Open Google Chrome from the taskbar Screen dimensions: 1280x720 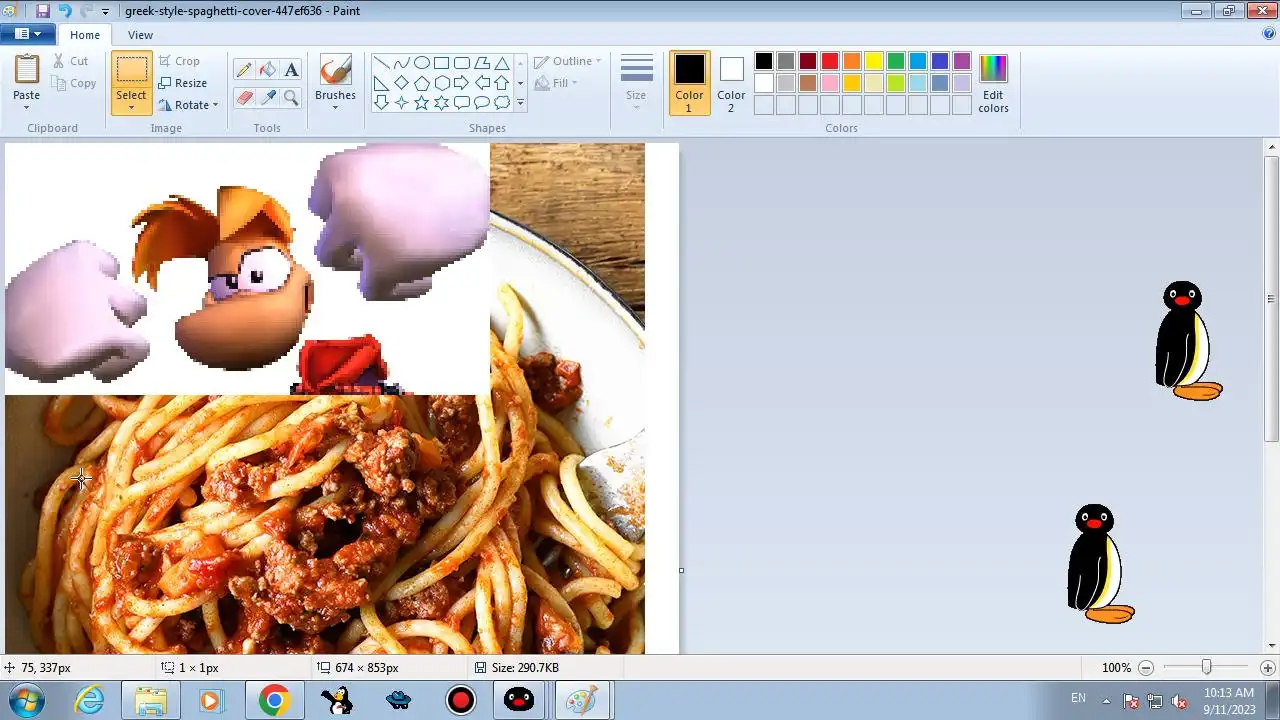pos(274,700)
